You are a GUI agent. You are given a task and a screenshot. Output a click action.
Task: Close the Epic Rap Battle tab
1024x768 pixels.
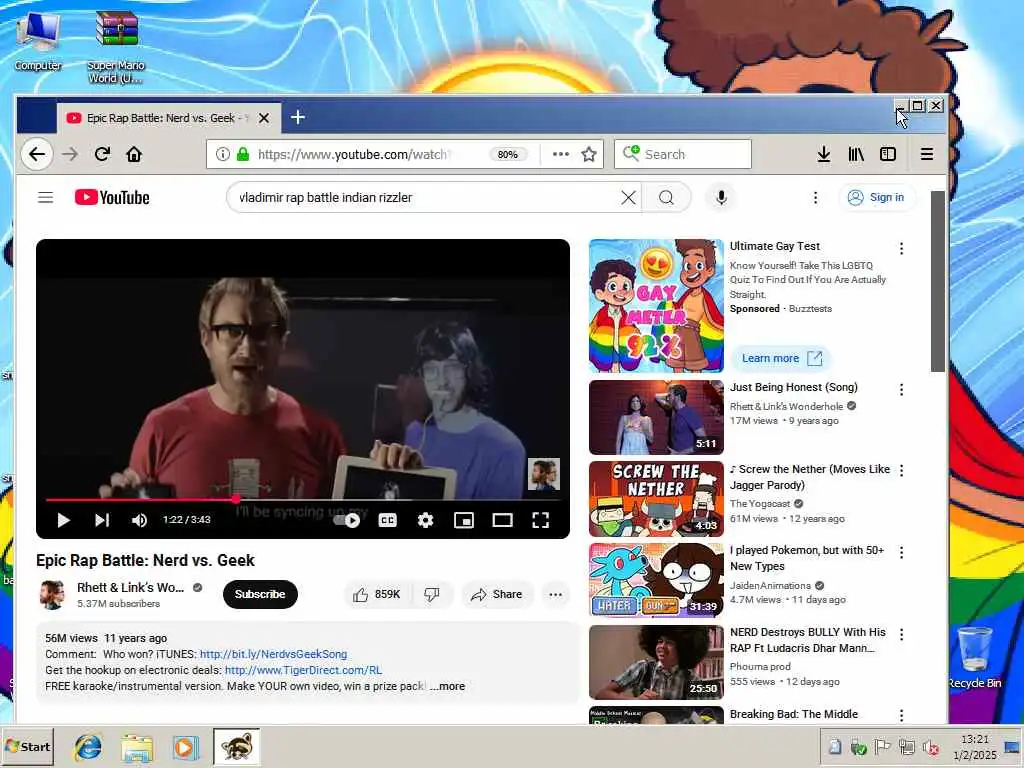(264, 118)
